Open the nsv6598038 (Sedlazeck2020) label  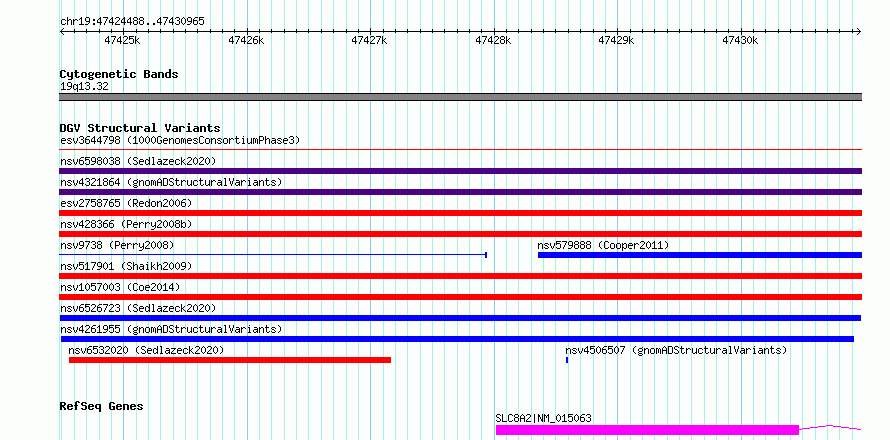[138, 161]
